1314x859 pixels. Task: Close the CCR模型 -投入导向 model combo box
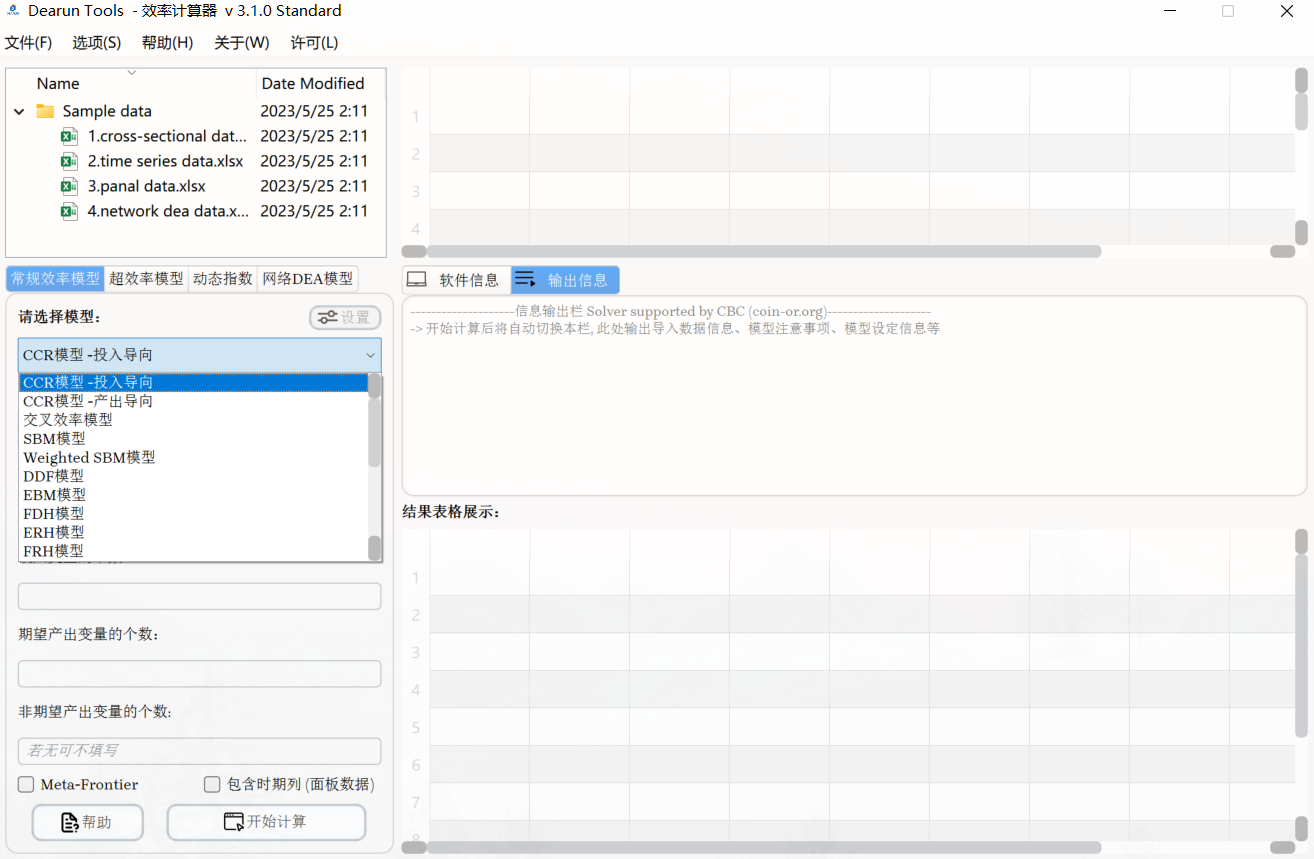(x=370, y=355)
